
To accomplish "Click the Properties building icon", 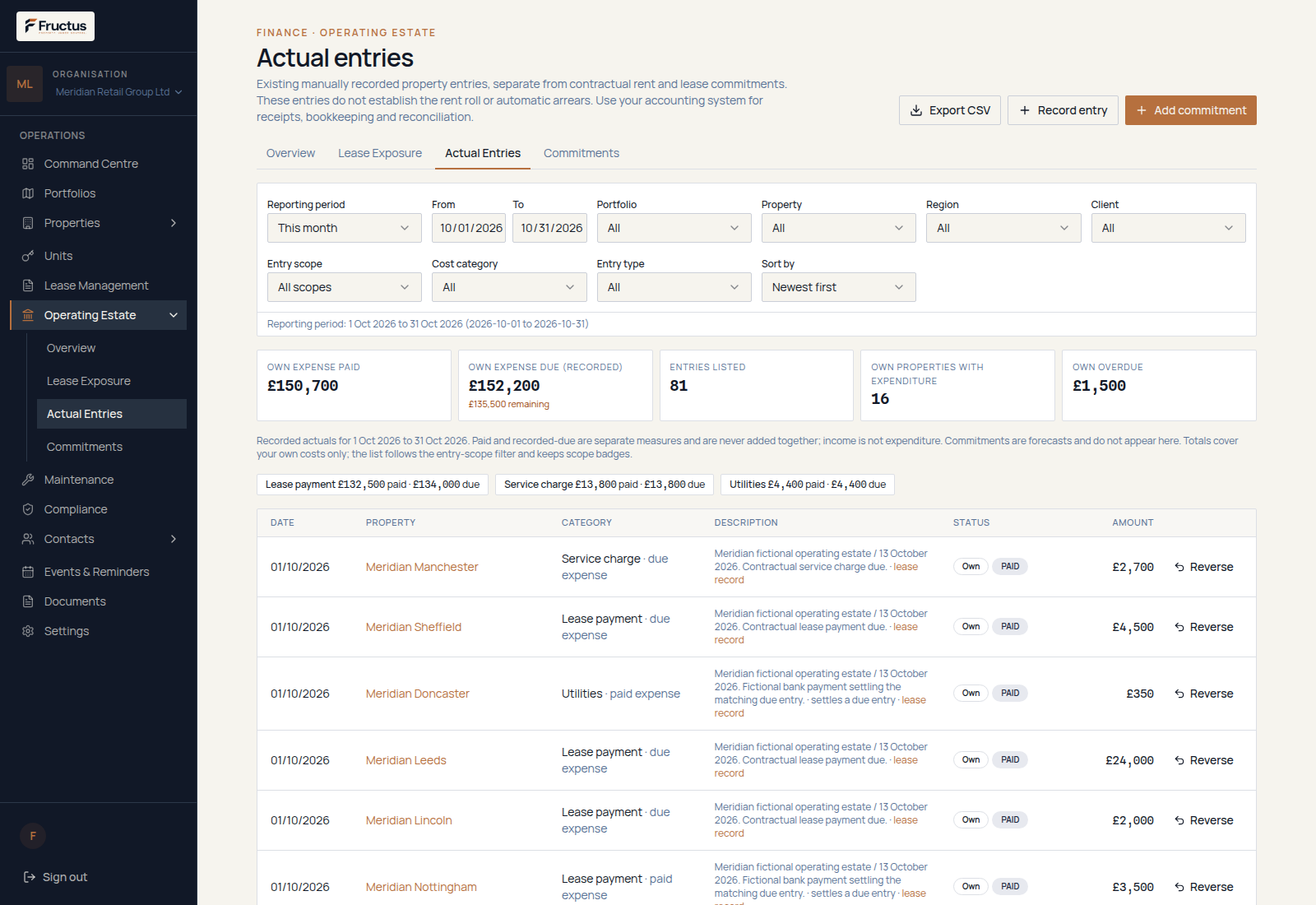I will click(28, 223).
